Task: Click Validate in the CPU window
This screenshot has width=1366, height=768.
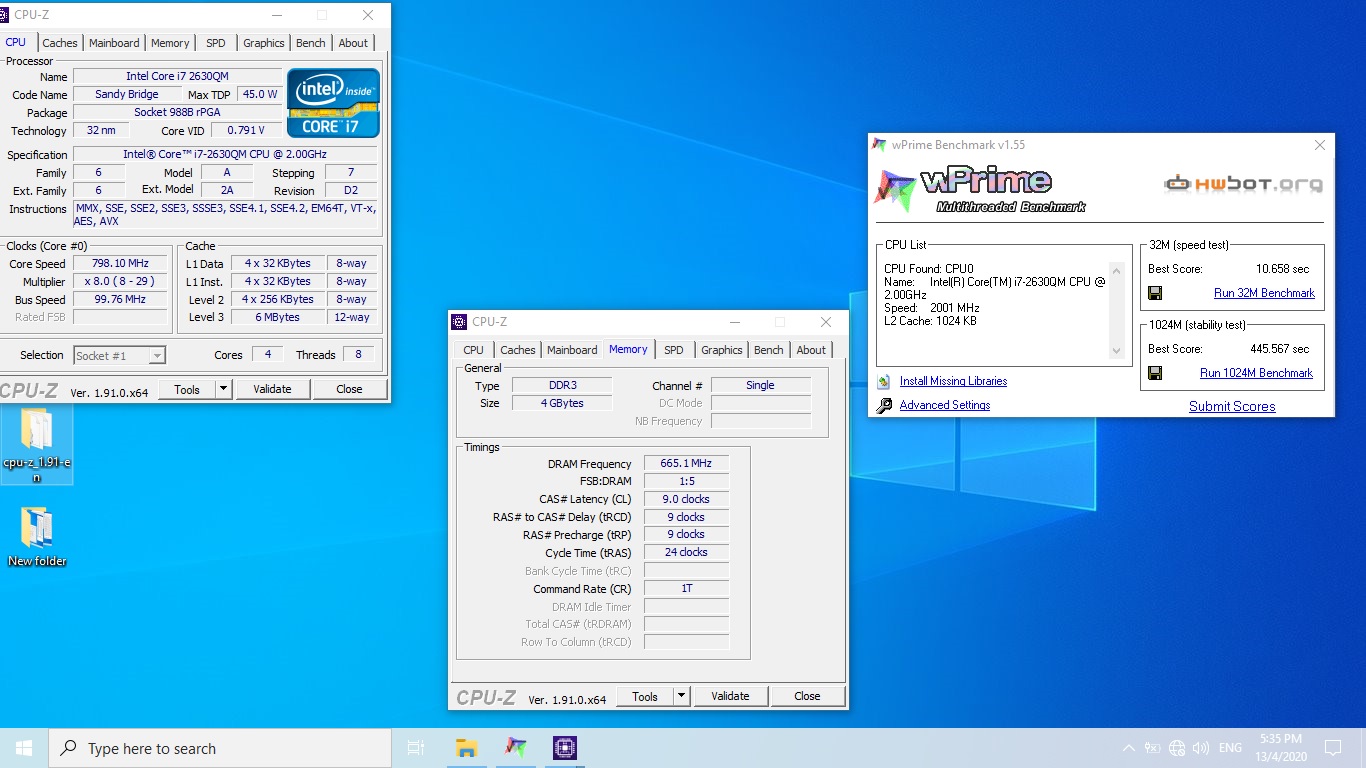Action: 272,389
